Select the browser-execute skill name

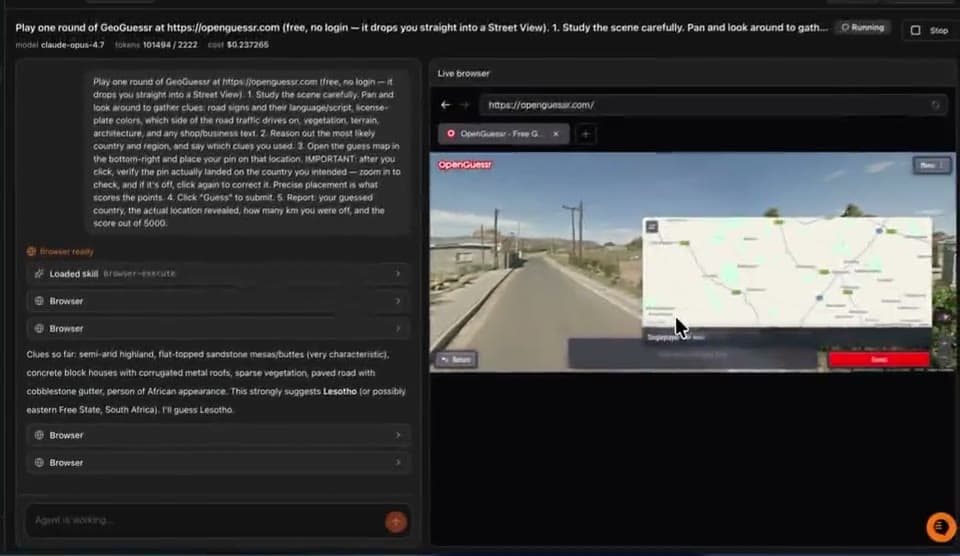click(139, 274)
